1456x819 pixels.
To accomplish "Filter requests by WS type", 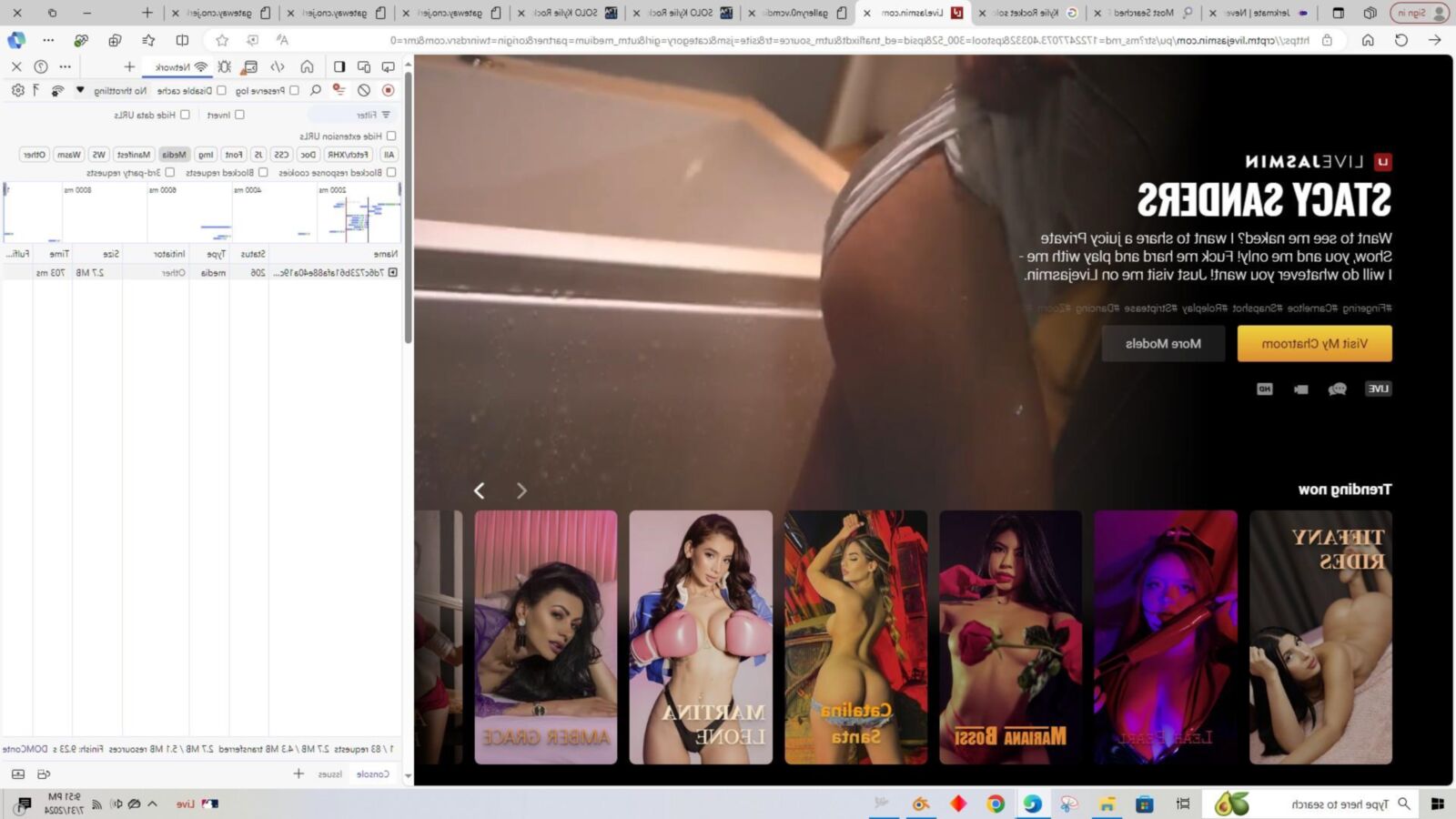I will coord(98,155).
